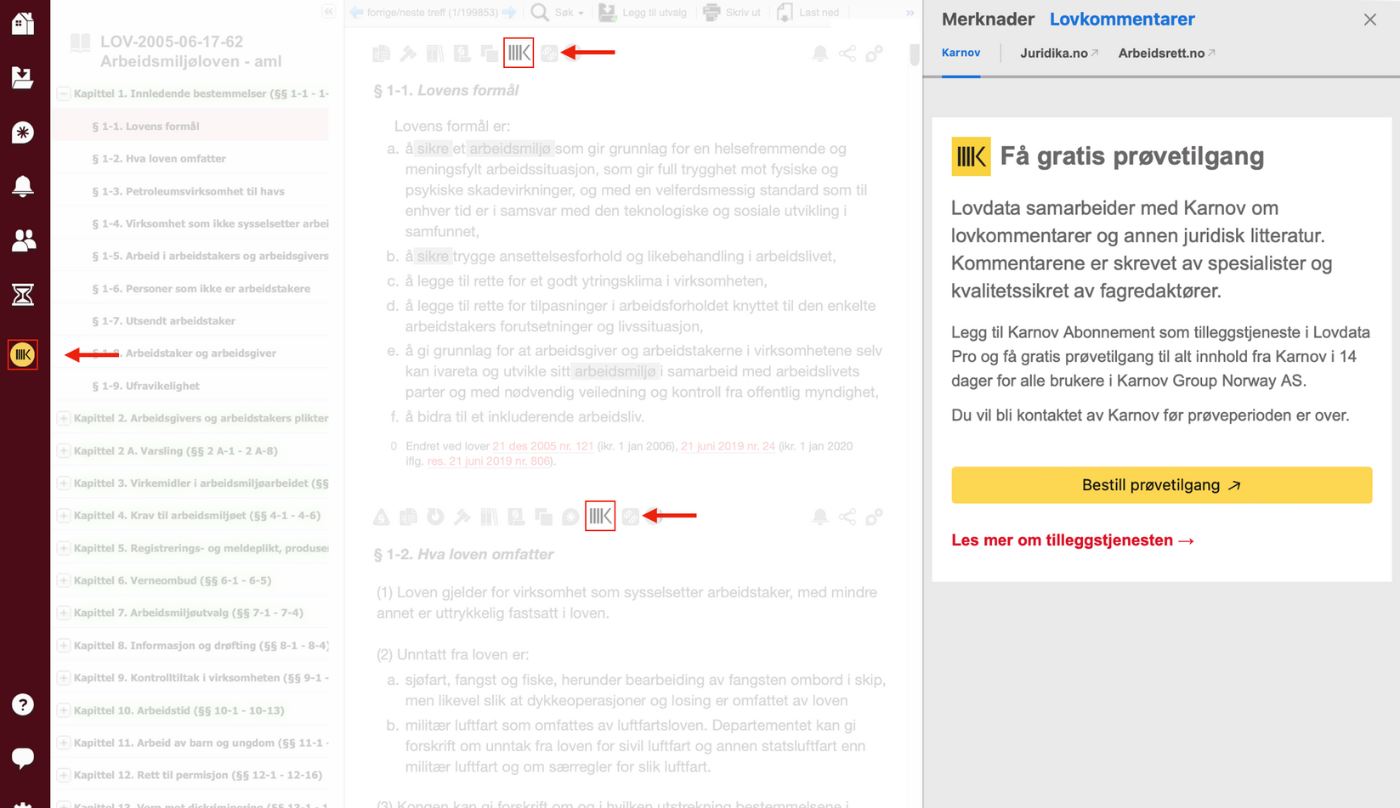The image size is (1400, 808).
Task: Select the Karnov sub-tab
Action: [x=961, y=53]
